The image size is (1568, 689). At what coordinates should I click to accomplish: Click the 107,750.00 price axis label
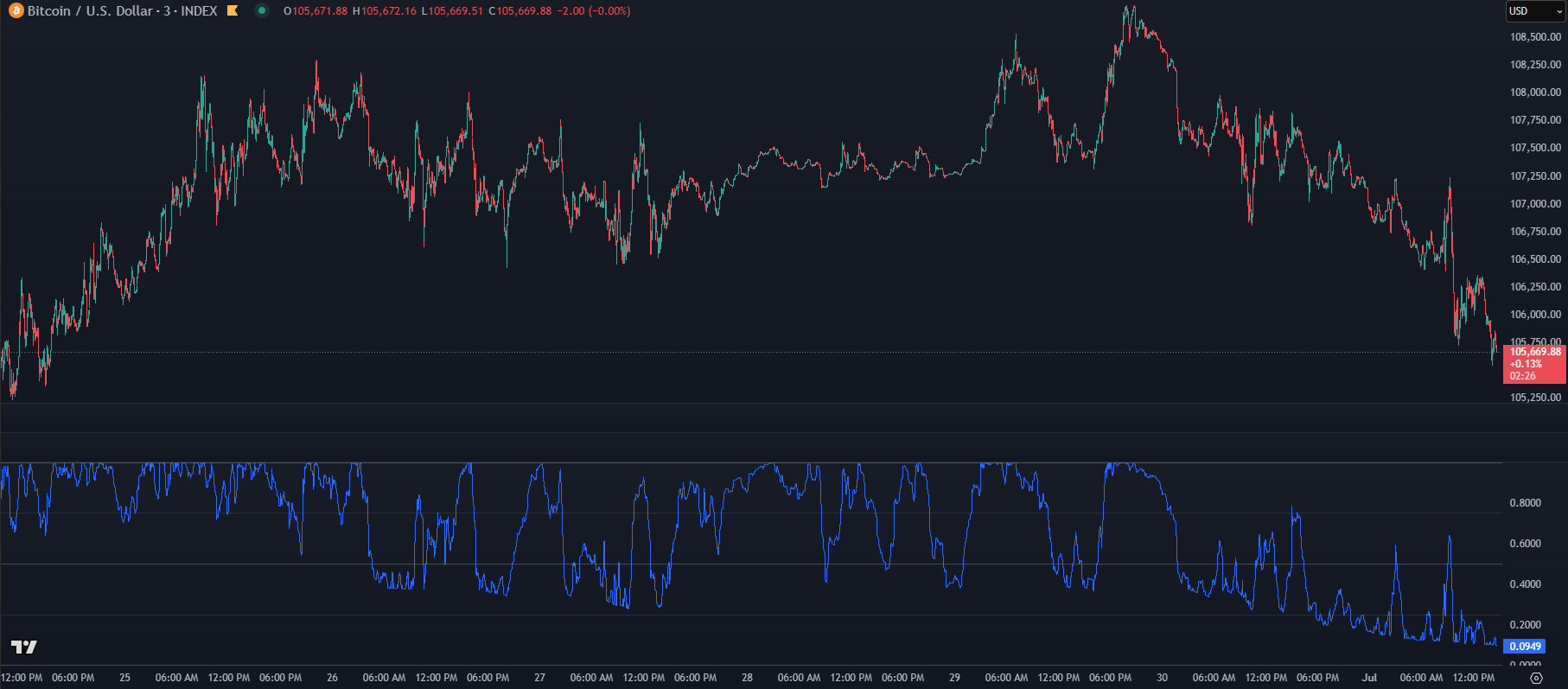(x=1535, y=120)
